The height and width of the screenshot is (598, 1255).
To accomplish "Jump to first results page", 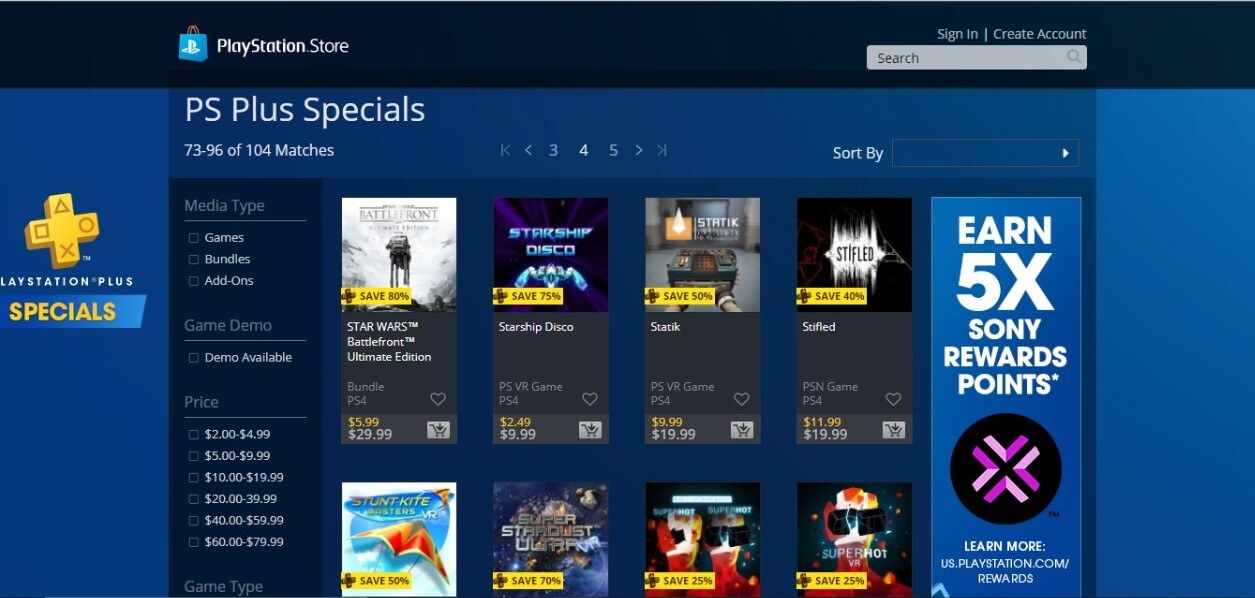I will tap(505, 150).
